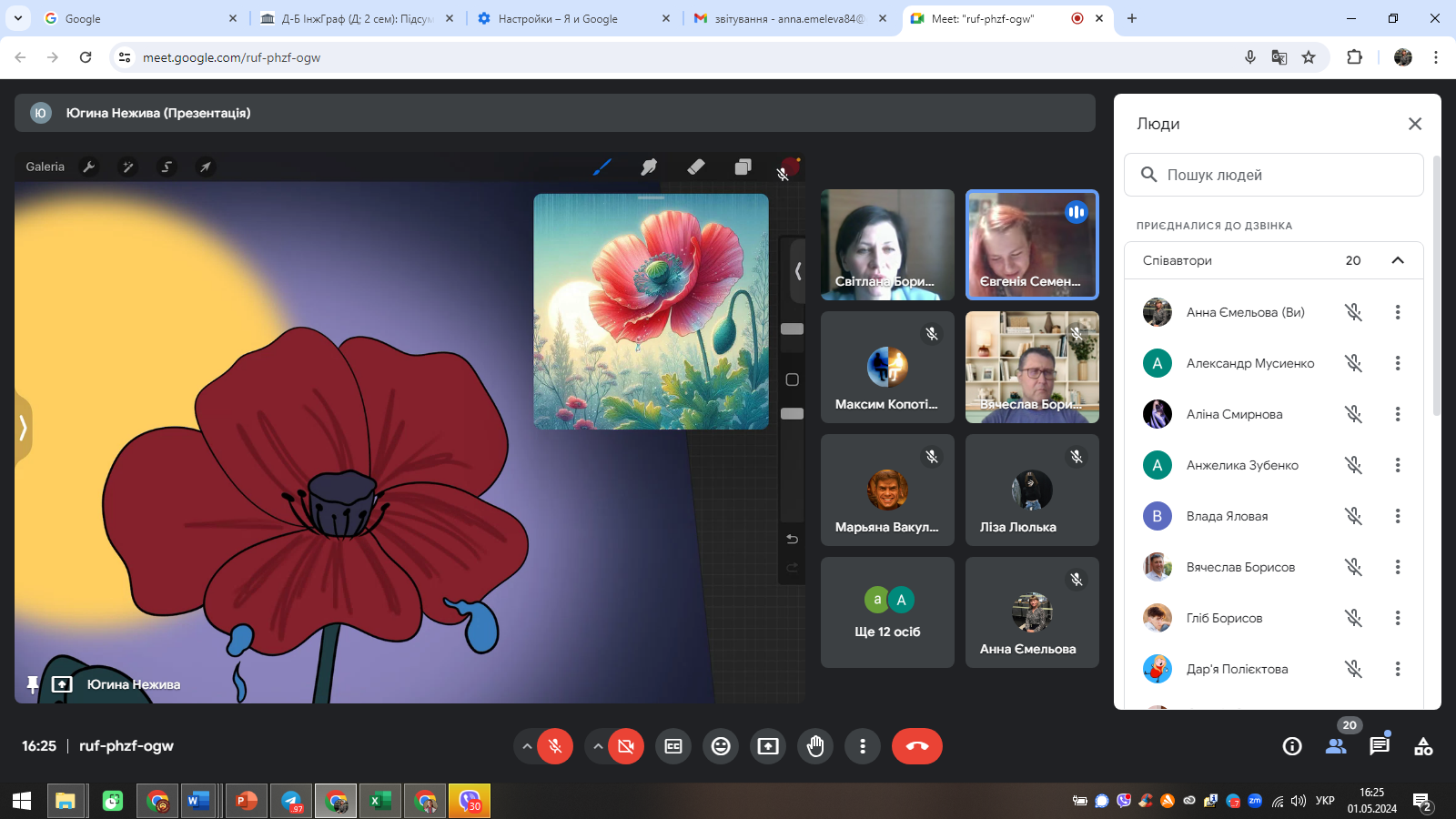Image resolution: width=1456 pixels, height=819 pixels.
Task: Switch to звітування Gmail tab
Action: point(790,18)
